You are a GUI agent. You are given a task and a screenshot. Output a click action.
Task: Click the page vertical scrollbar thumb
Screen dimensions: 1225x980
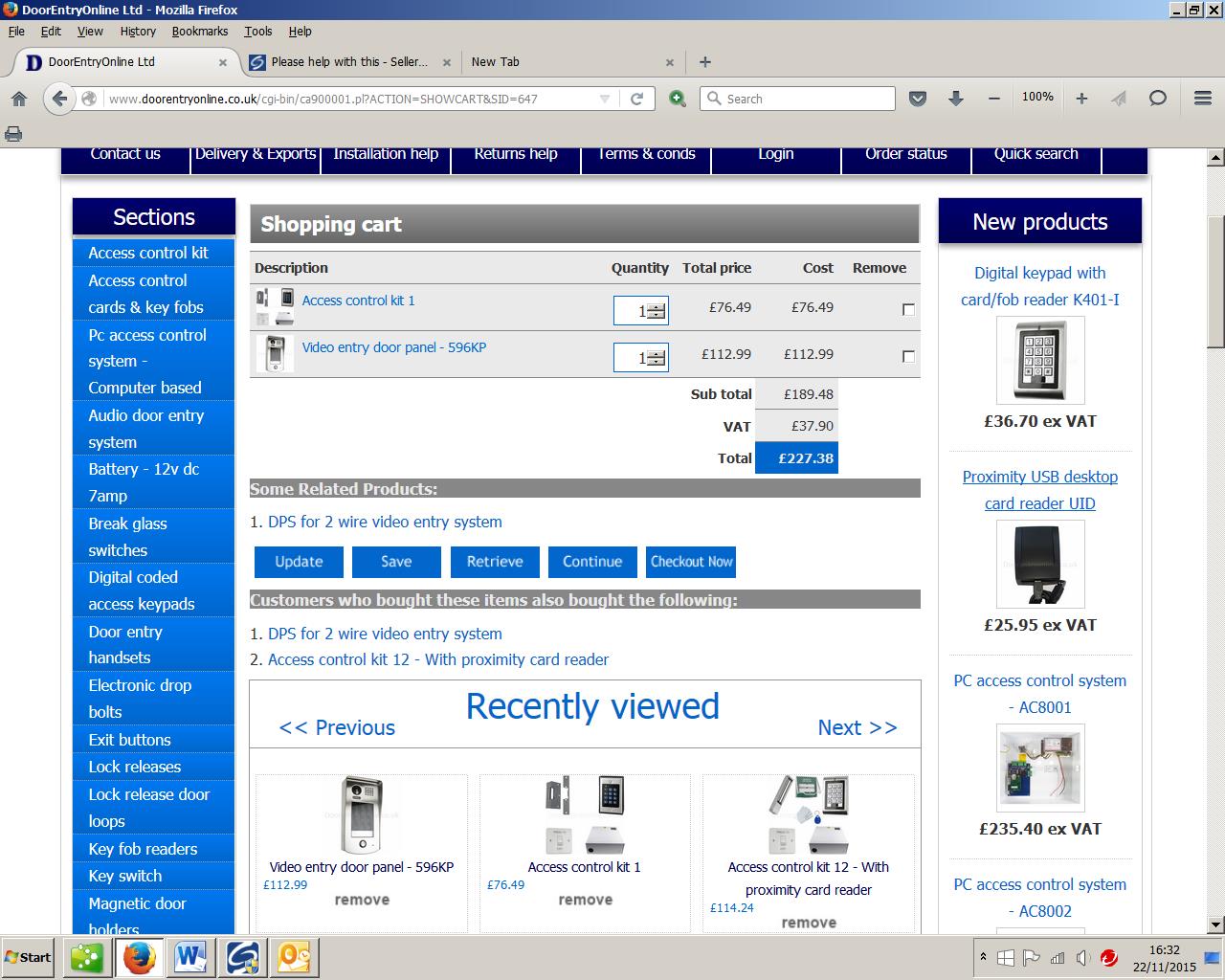1215,282
